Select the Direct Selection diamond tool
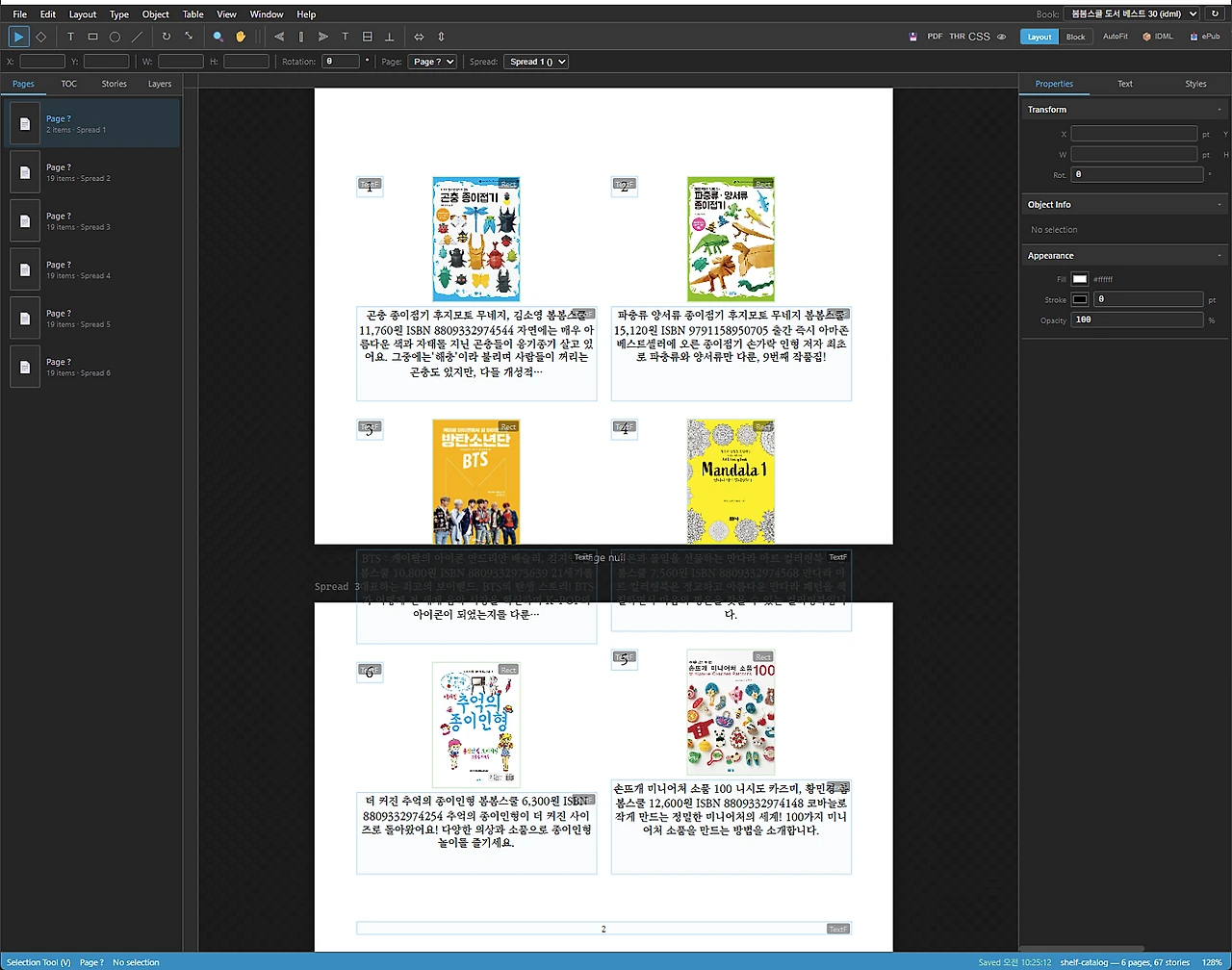 tap(40, 37)
